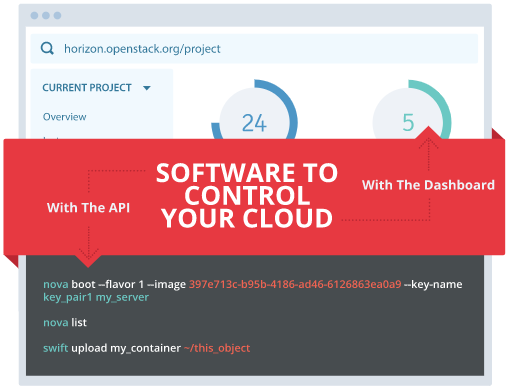511x390 pixels.
Task: Click the blue gauge showing 24
Action: [x=254, y=110]
